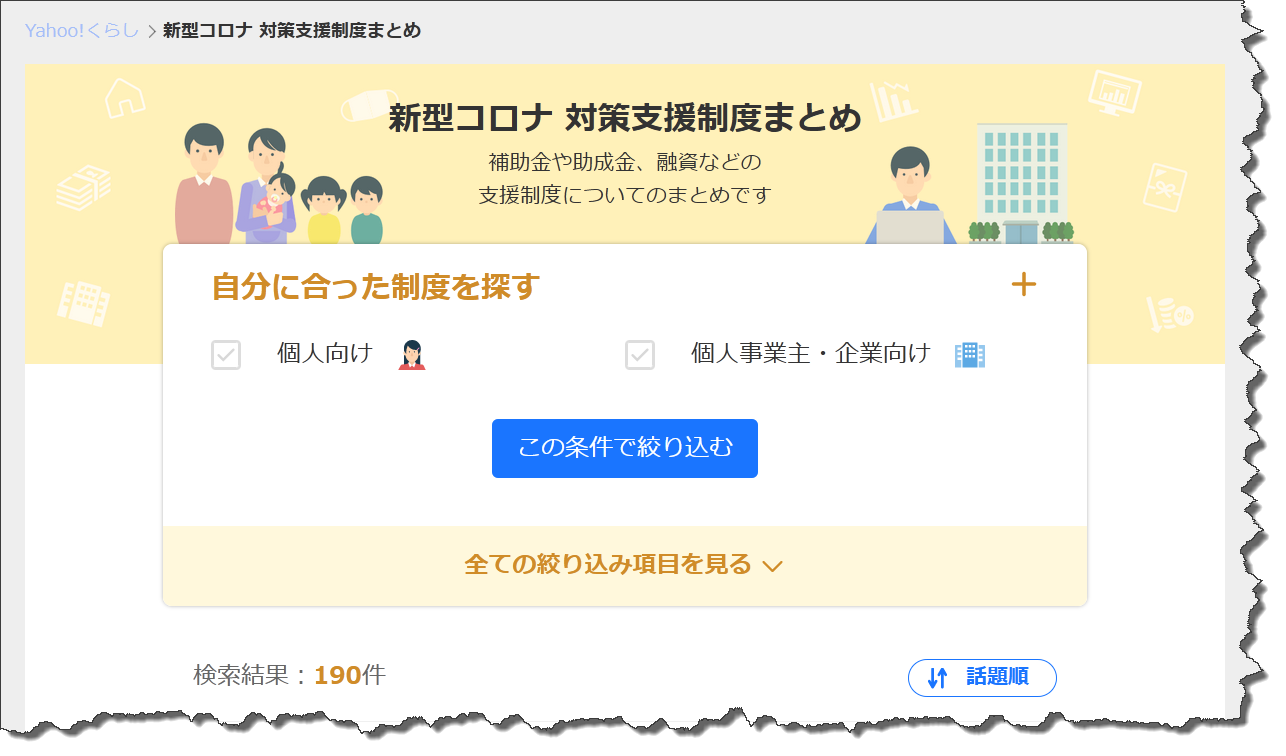Open the 話題順 sort dropdown

(982, 678)
